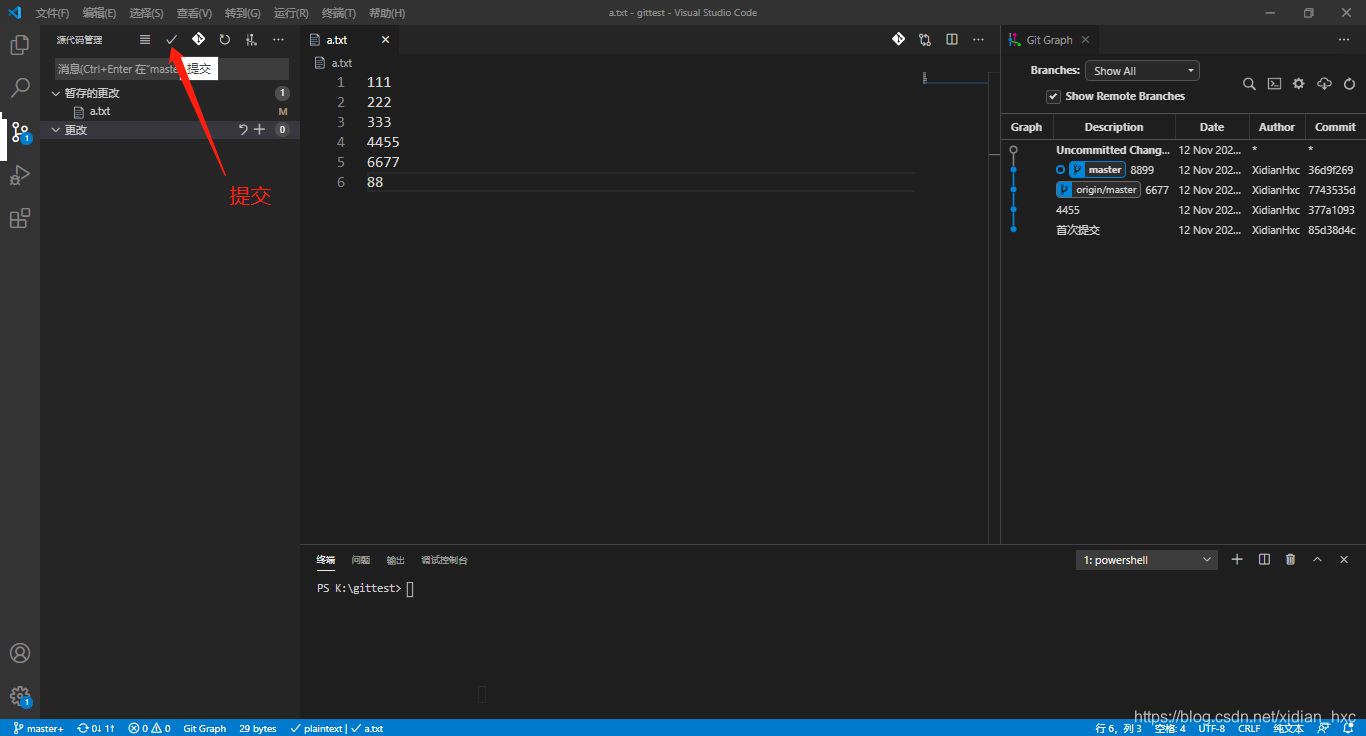Open the Run and Debug view
1366x736 pixels.
[19, 175]
